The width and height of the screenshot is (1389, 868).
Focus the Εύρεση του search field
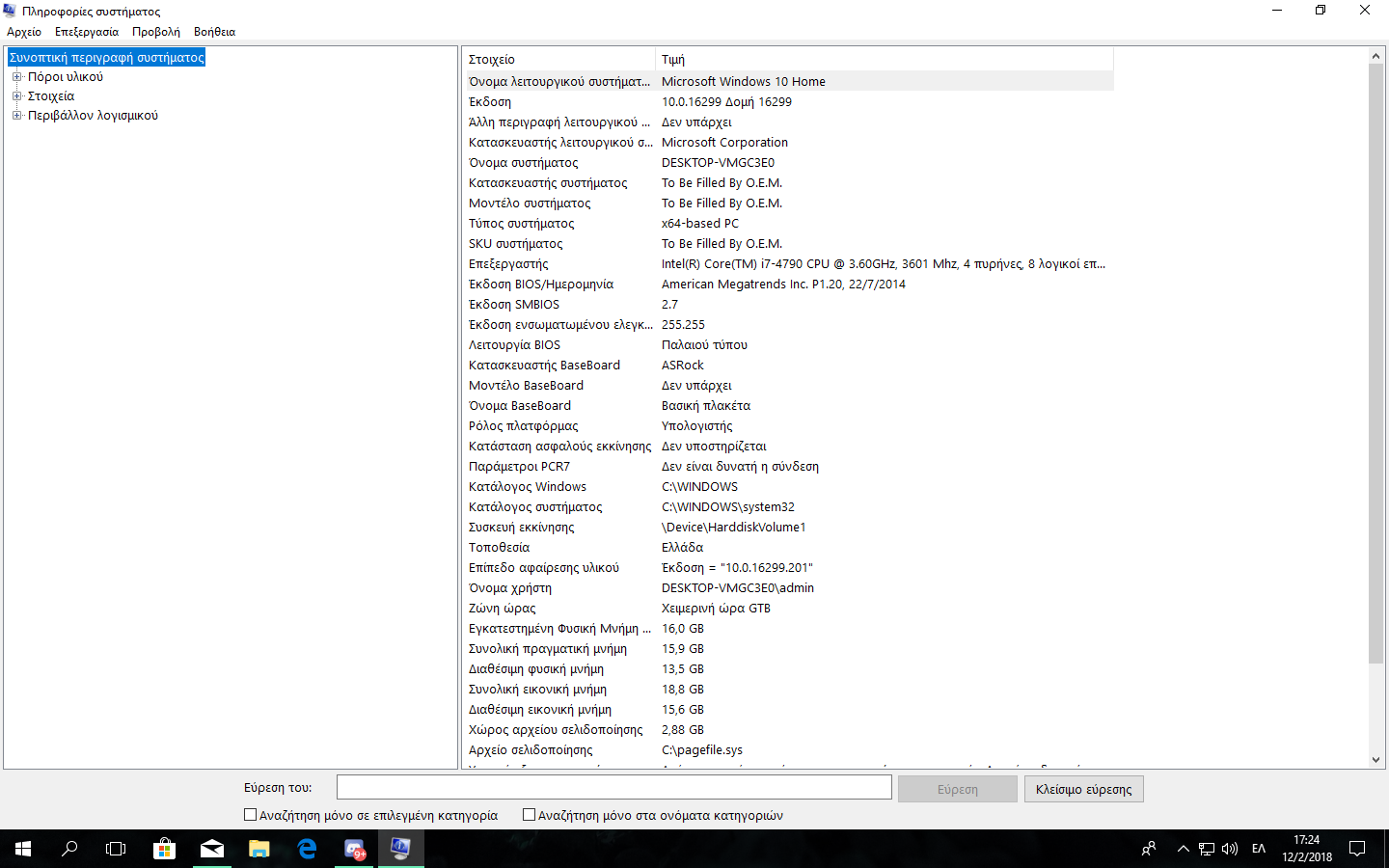pos(614,788)
